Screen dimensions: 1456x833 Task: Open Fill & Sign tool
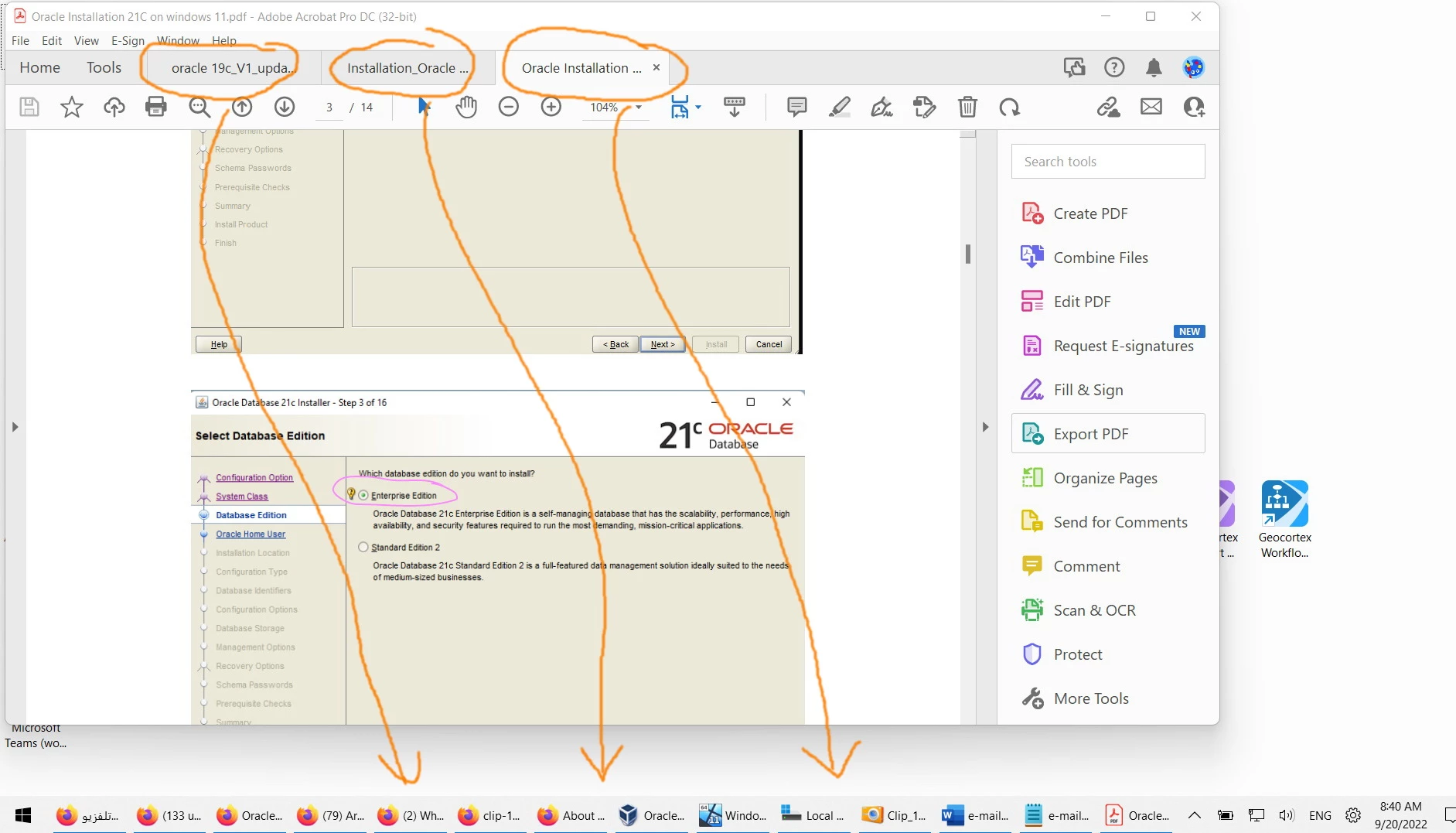(x=1107, y=390)
